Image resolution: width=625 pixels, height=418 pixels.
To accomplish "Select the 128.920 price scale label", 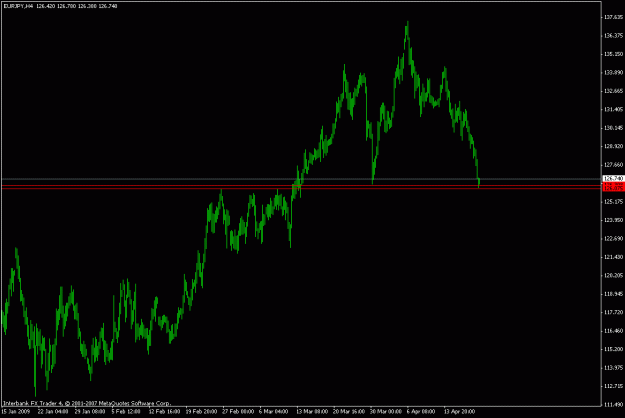I will pyautogui.click(x=613, y=146).
